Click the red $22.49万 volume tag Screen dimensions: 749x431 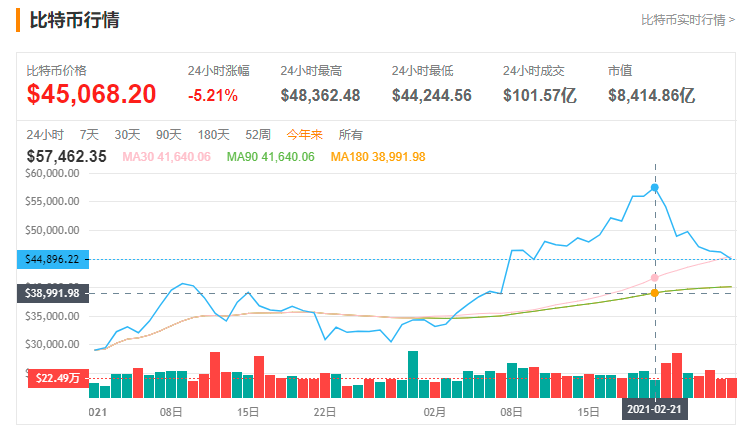coord(58,378)
